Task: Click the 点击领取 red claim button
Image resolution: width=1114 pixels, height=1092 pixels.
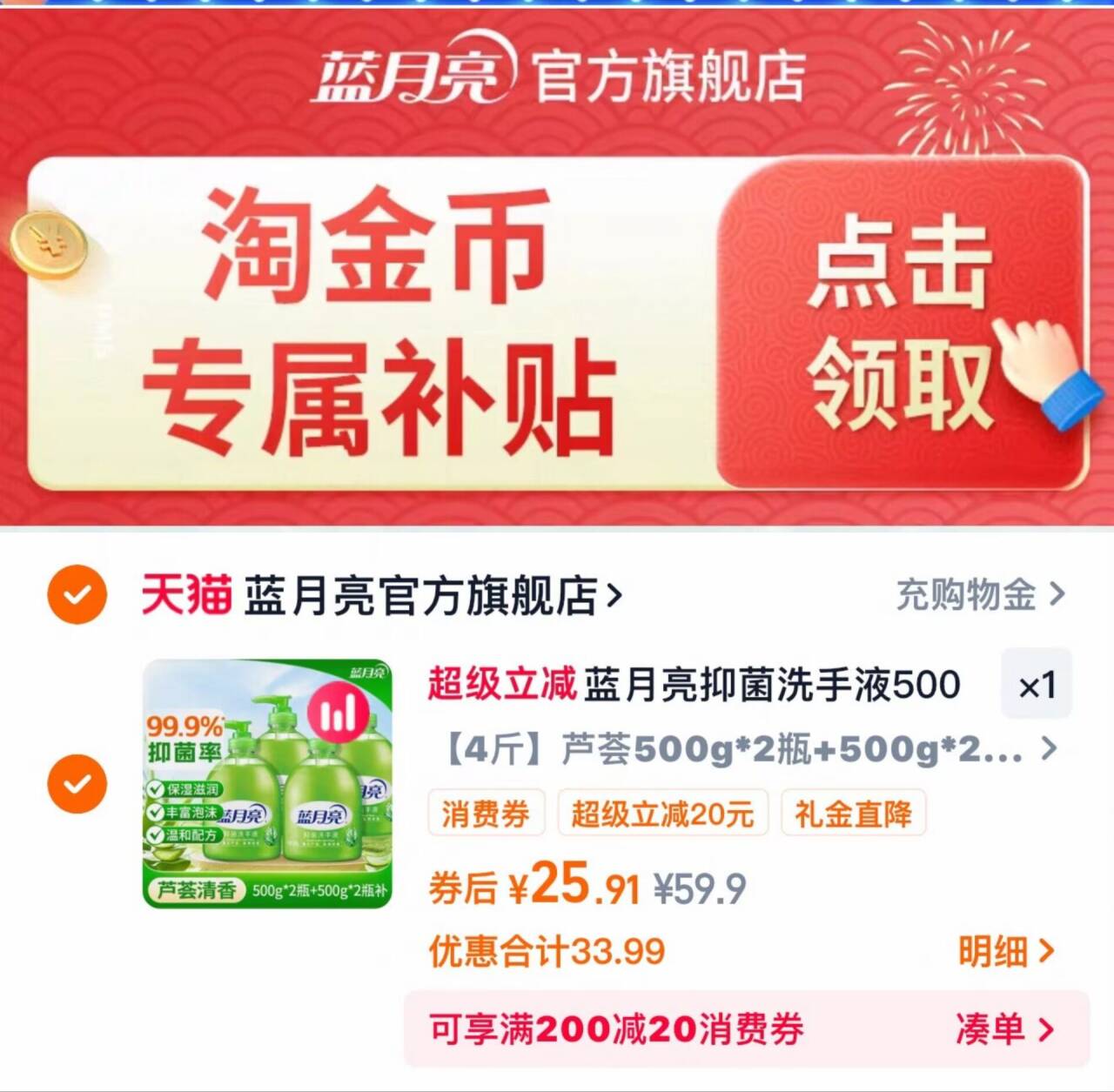Action: (x=901, y=322)
